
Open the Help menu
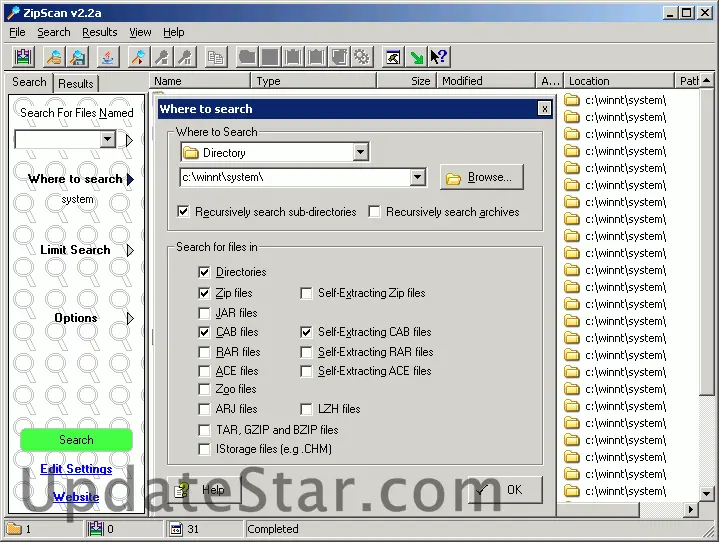click(173, 32)
